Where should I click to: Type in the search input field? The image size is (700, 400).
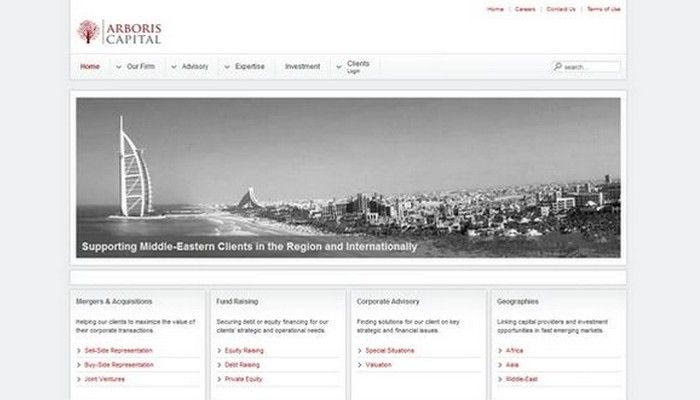[591, 67]
